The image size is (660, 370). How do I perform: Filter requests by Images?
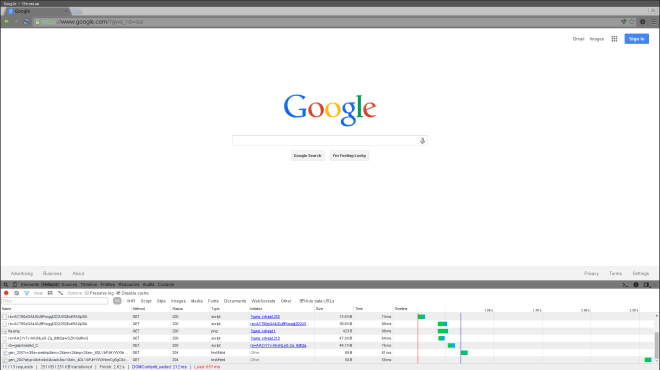[x=178, y=301]
